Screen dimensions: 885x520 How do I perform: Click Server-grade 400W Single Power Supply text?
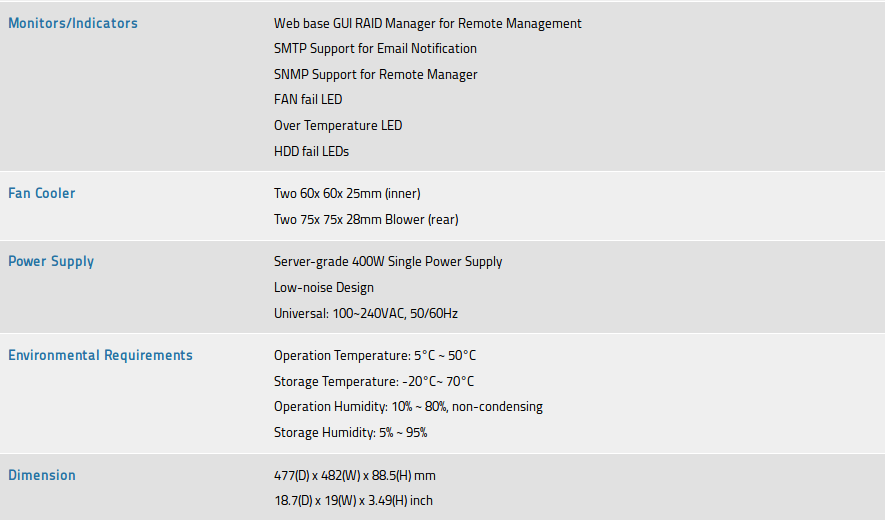tap(388, 262)
